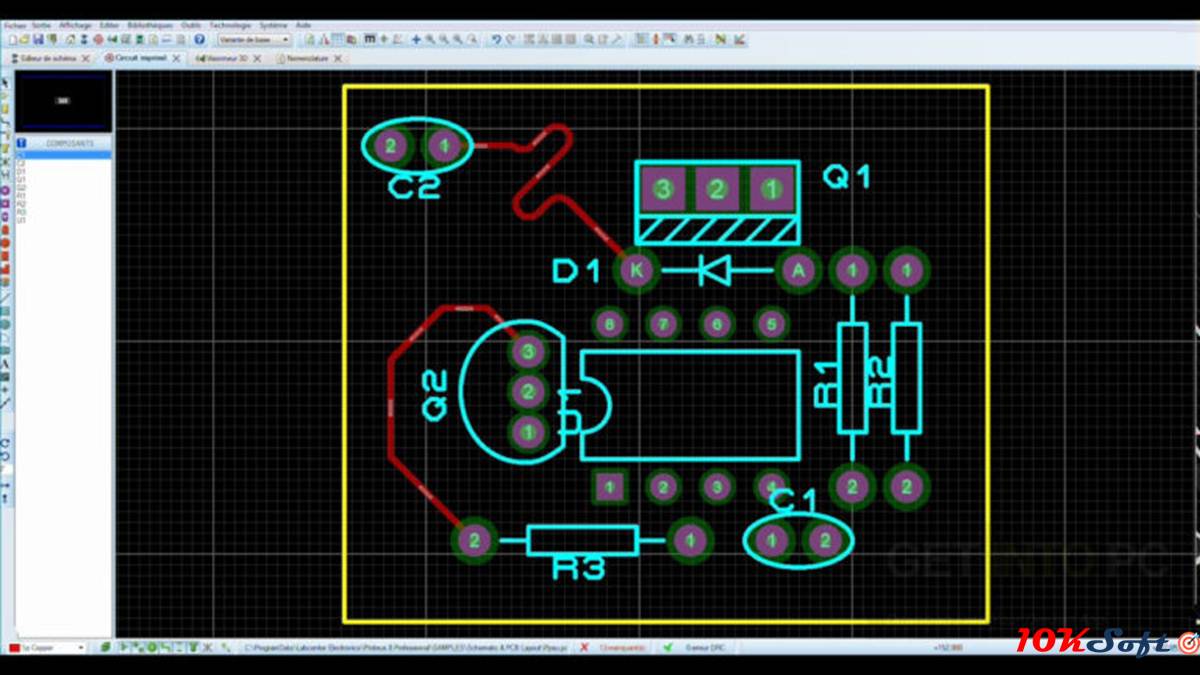Open the Sortie menu
Viewport: 1200px width, 675px height.
pos(41,25)
